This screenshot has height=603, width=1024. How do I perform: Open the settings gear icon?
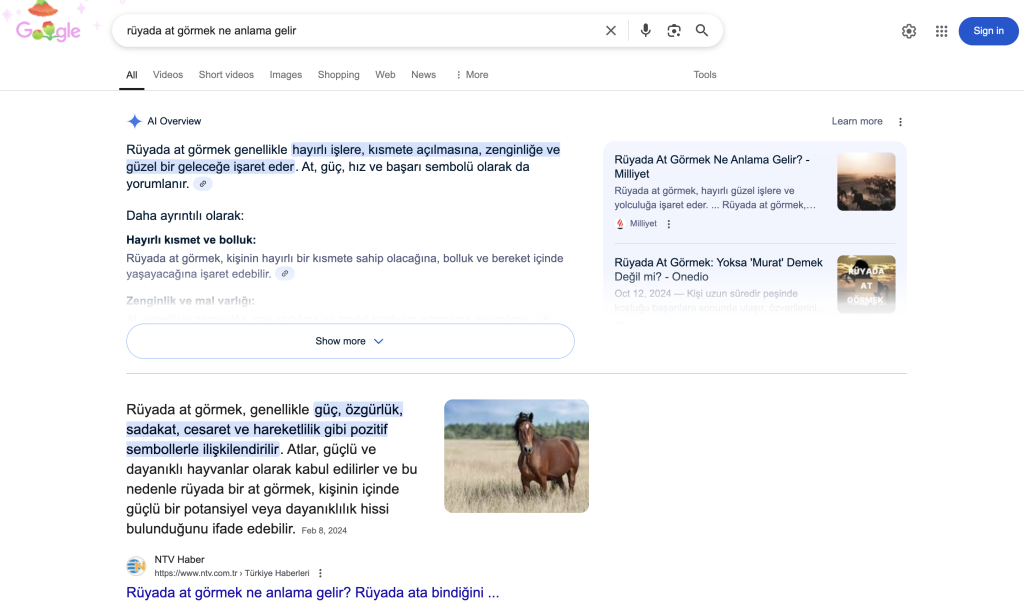909,31
